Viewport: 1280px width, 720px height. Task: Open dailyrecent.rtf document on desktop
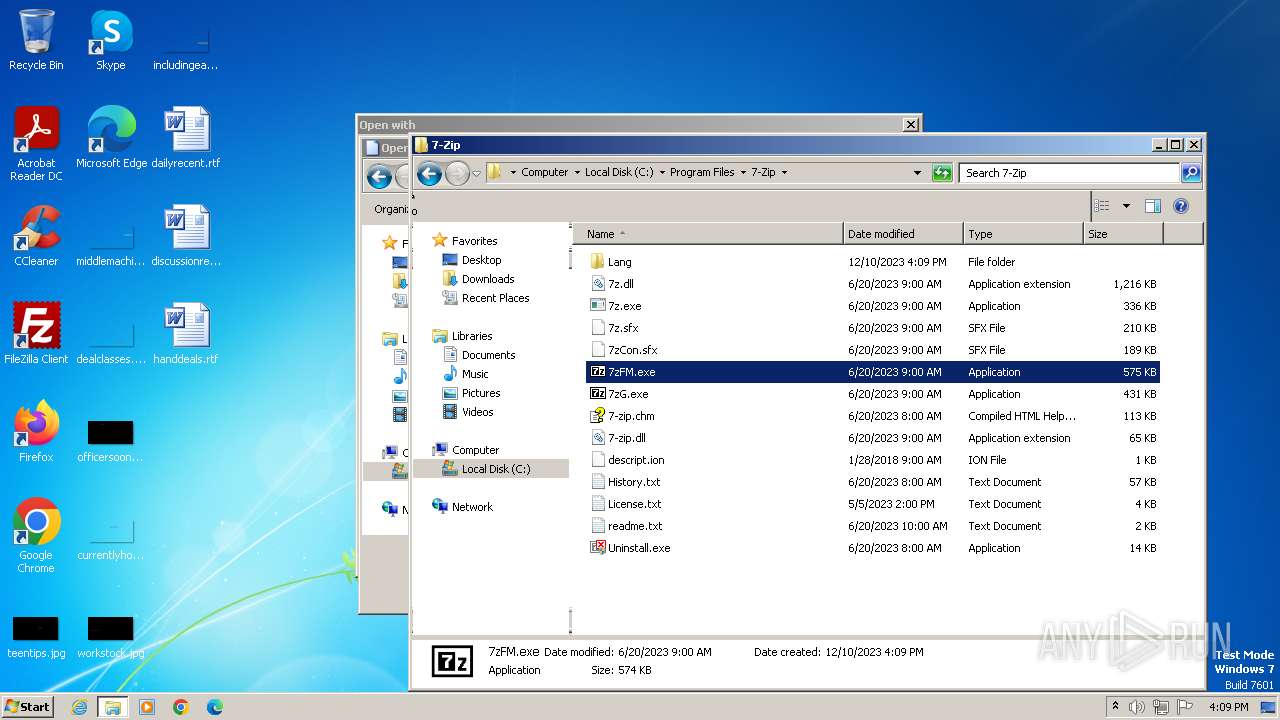[186, 138]
